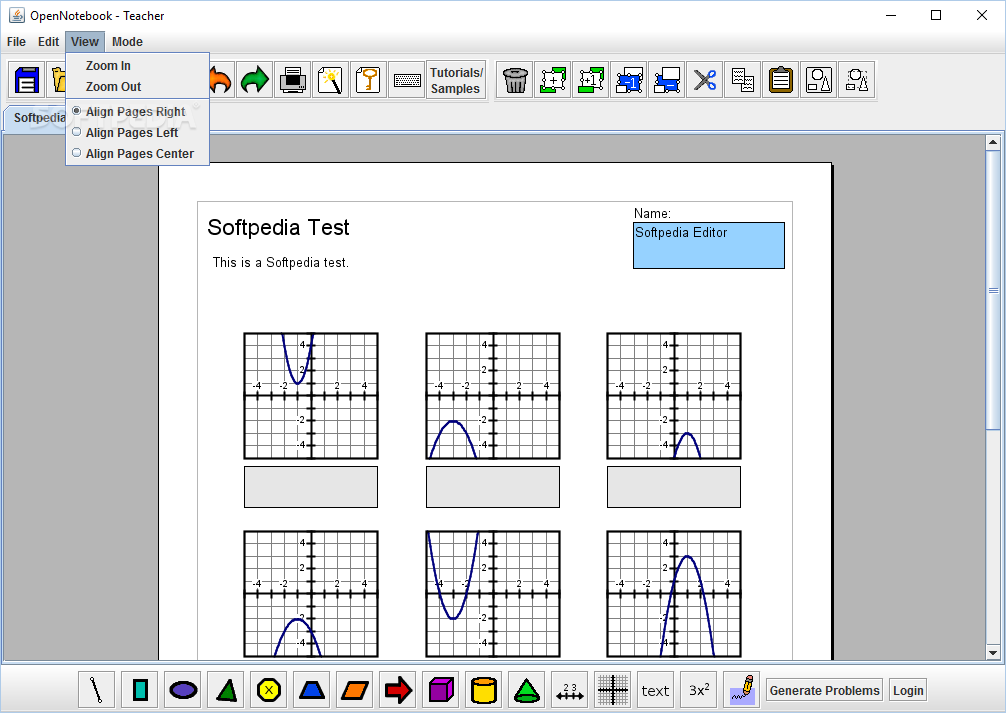Viewport: 1006px width, 713px height.
Task: Select the top-middle downward parabola graph
Action: pos(493,396)
